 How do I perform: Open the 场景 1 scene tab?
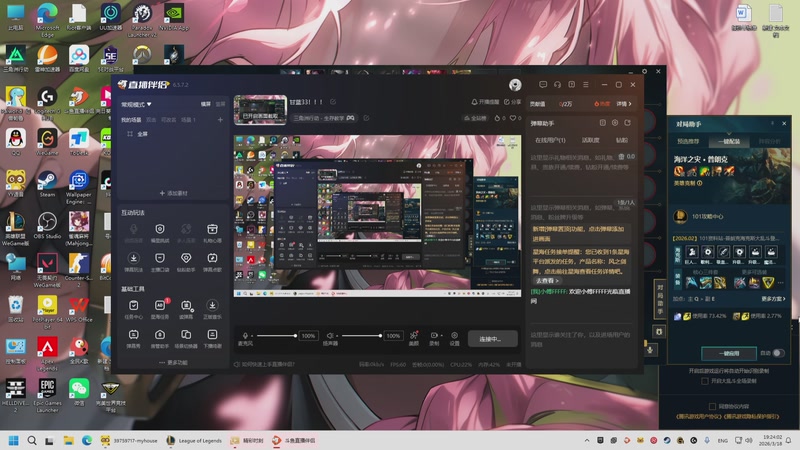click(x=188, y=120)
